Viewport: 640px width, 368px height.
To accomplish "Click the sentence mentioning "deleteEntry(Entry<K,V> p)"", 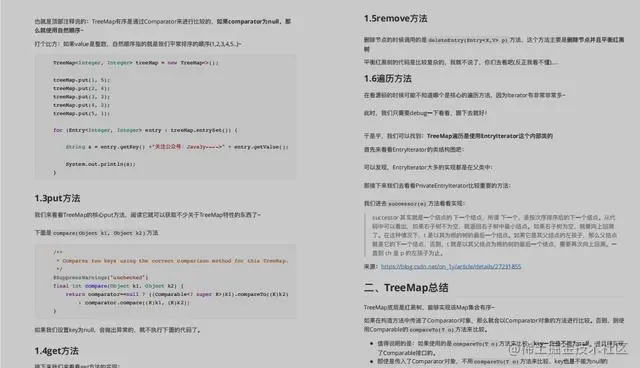I will [494, 44].
